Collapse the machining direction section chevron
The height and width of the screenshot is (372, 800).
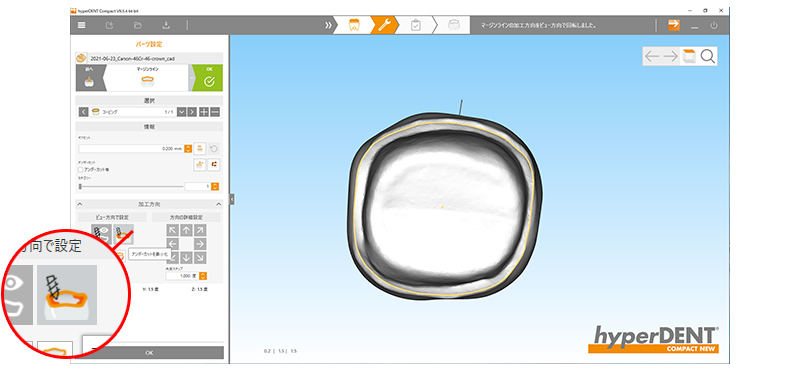pyautogui.click(x=218, y=204)
